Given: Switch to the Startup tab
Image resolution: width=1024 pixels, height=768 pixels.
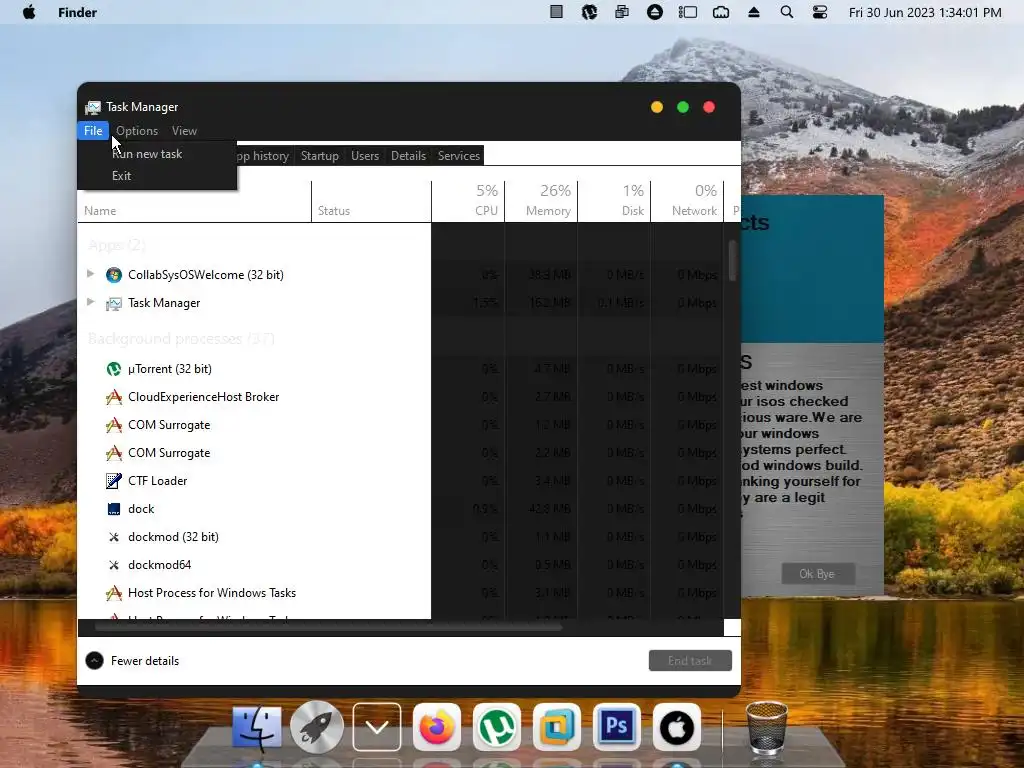Looking at the screenshot, I should click(319, 155).
